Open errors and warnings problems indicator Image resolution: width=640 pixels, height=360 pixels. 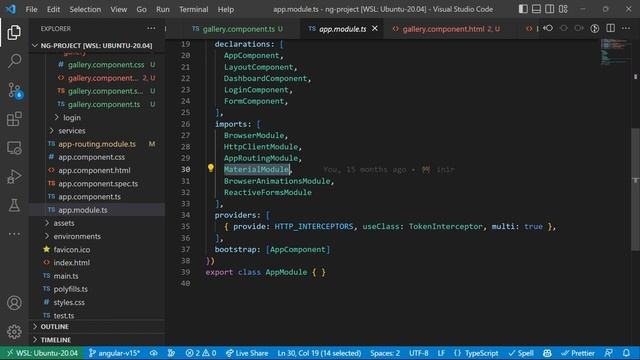coord(200,353)
